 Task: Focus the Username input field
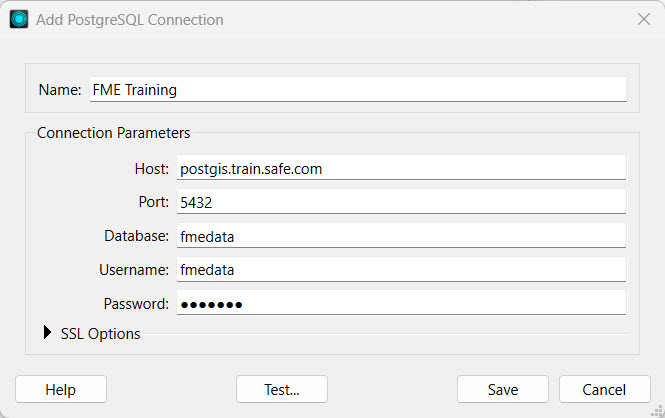point(401,270)
